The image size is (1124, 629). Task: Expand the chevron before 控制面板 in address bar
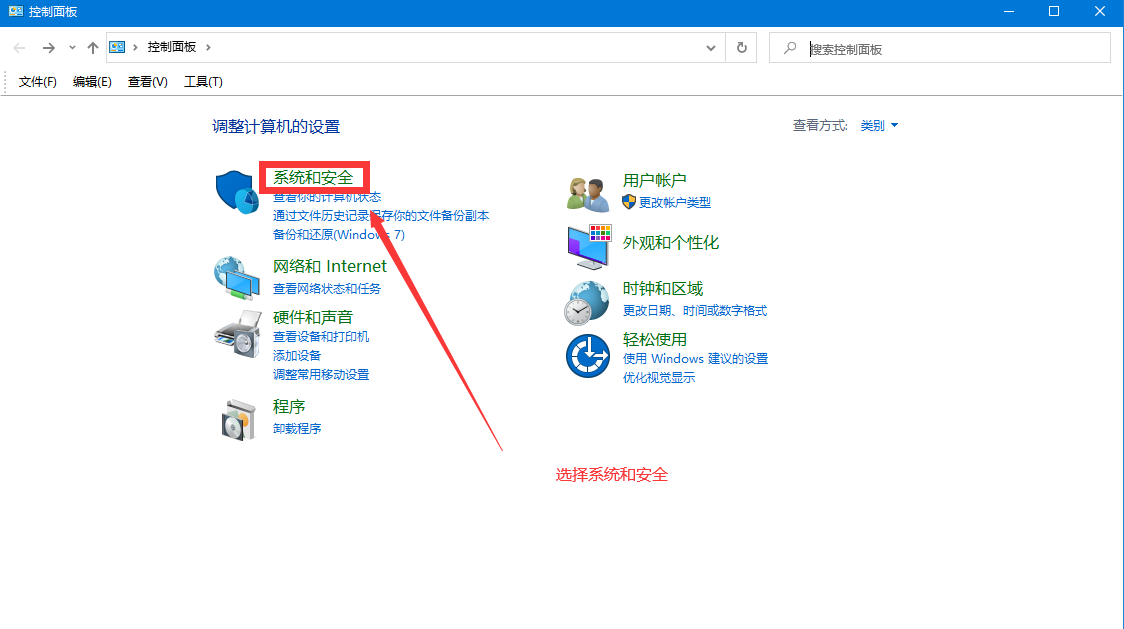pos(135,47)
